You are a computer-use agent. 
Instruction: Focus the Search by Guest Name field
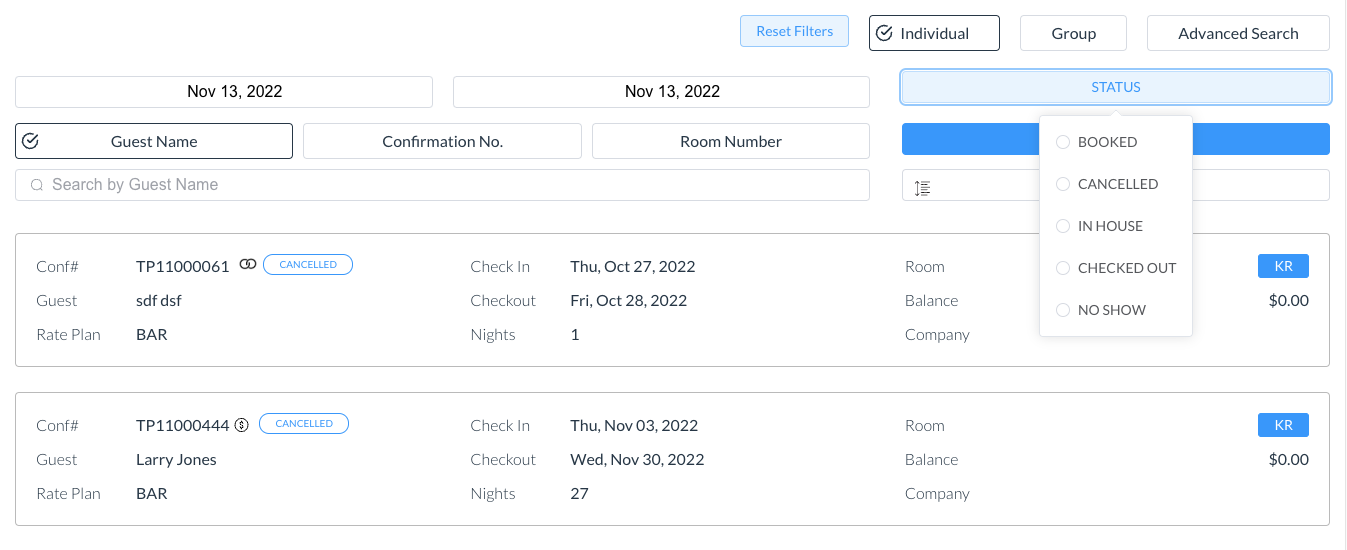pos(450,185)
